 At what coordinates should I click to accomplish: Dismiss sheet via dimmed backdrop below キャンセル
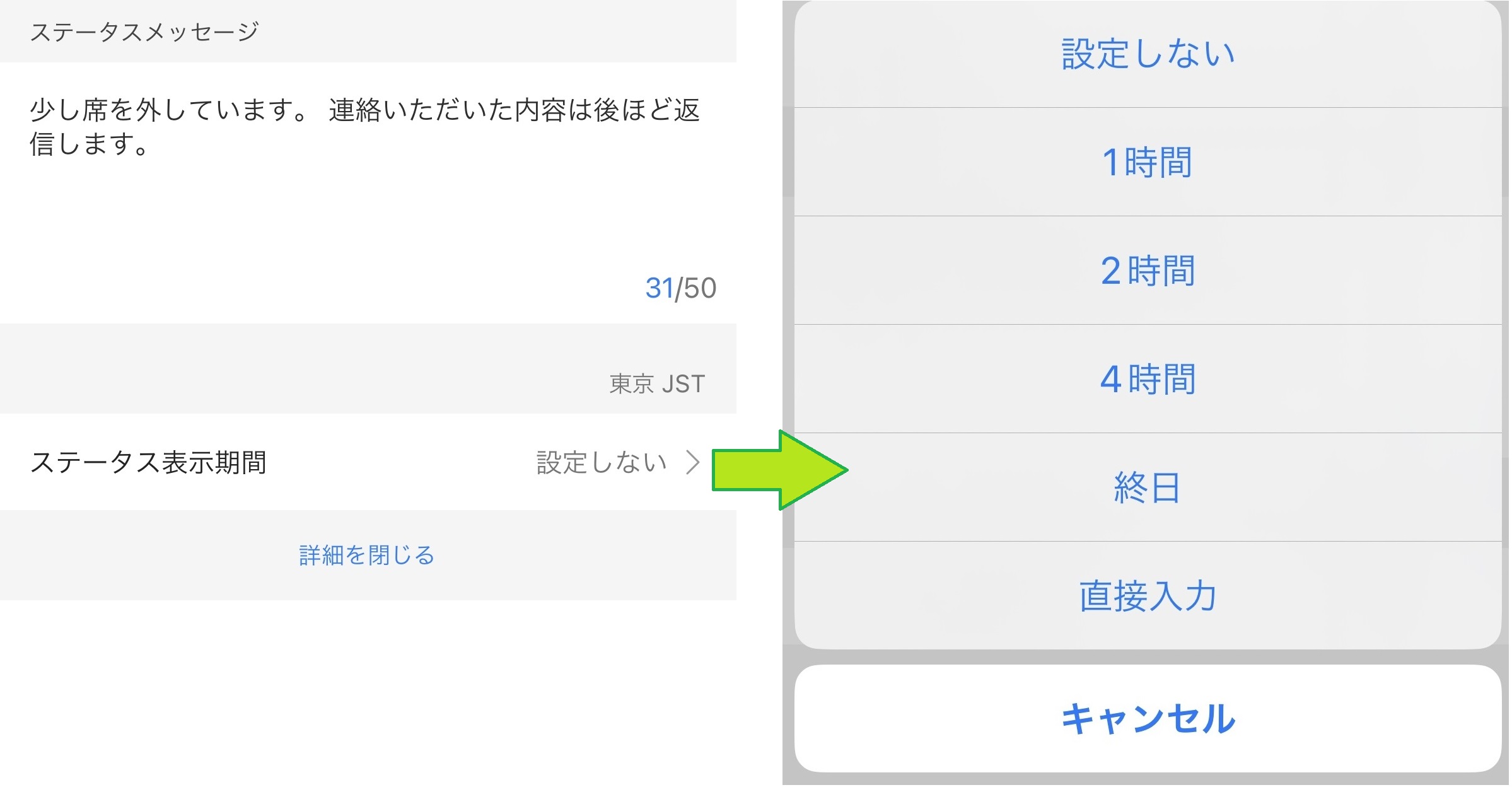click(x=1147, y=779)
